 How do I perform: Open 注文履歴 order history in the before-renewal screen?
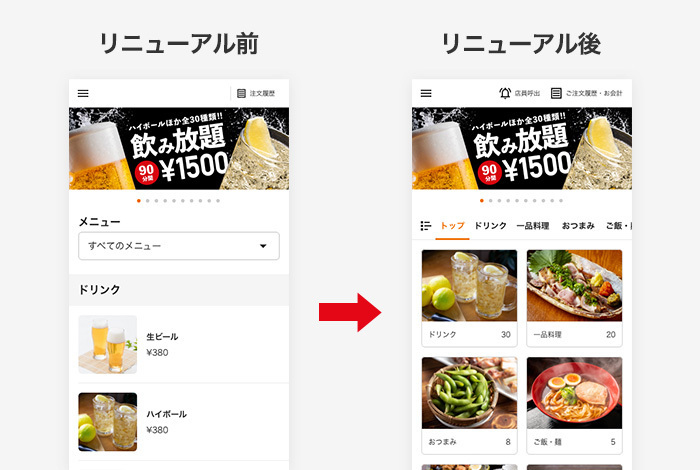pos(256,93)
